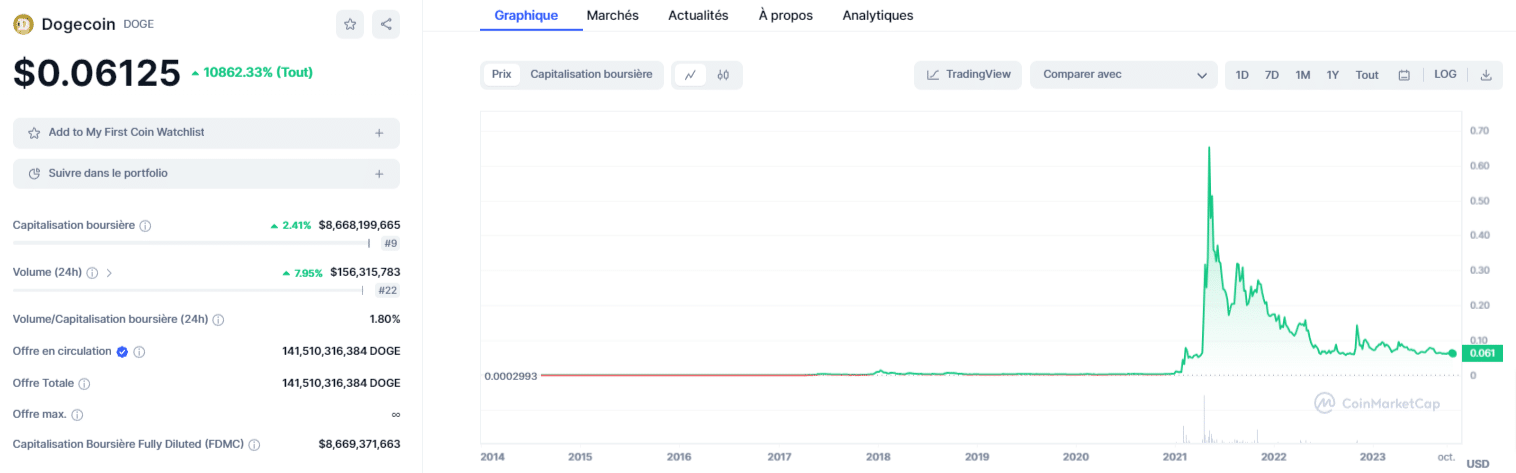Open the calendar date range picker

tap(1404, 75)
